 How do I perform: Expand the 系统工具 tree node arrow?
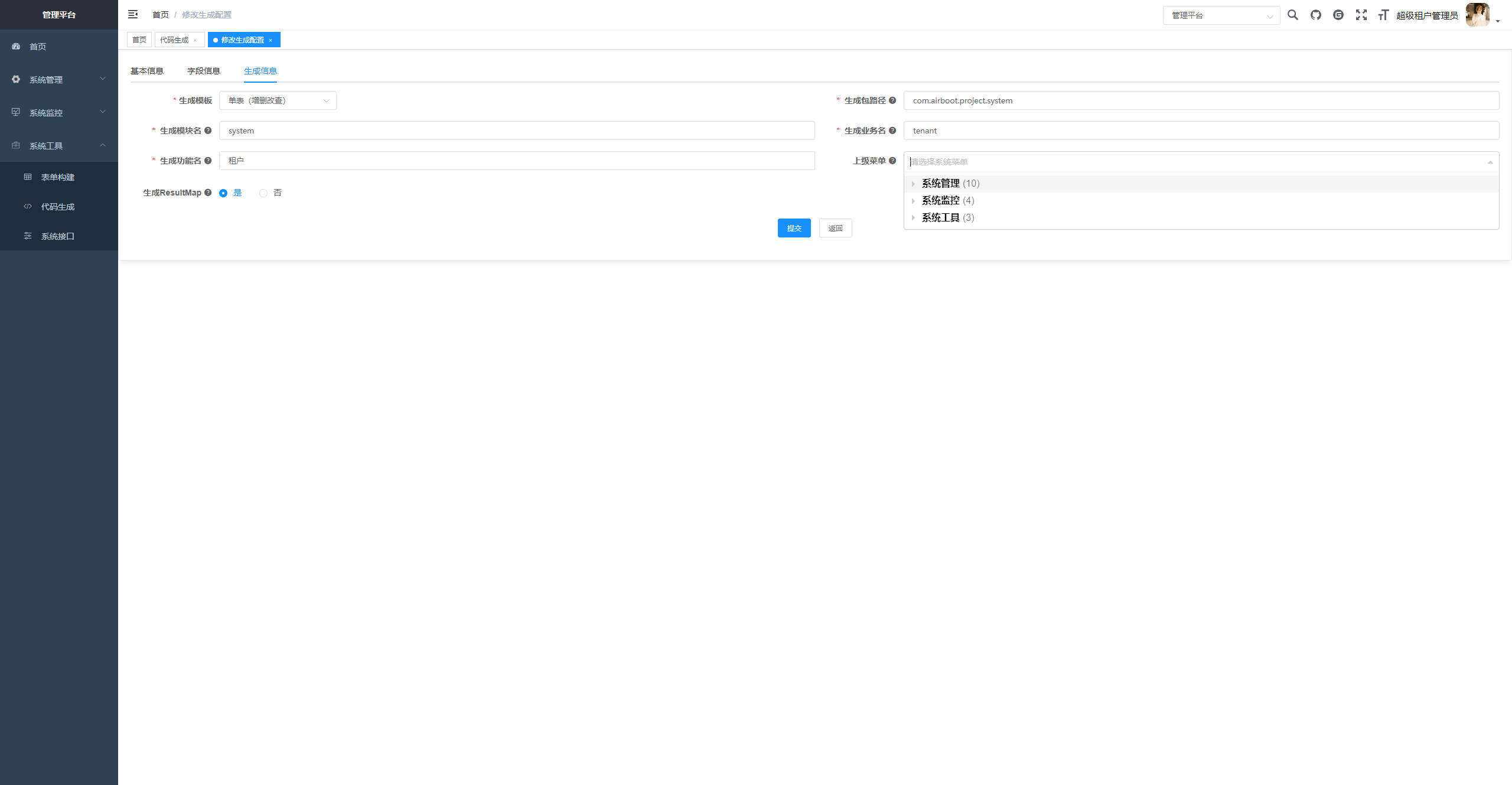point(913,218)
